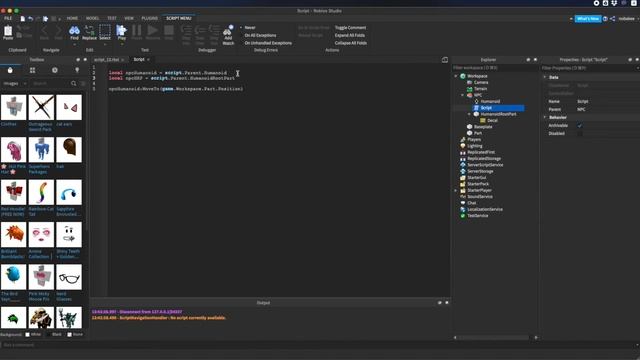Click the Filter workspace search field

[495, 68]
